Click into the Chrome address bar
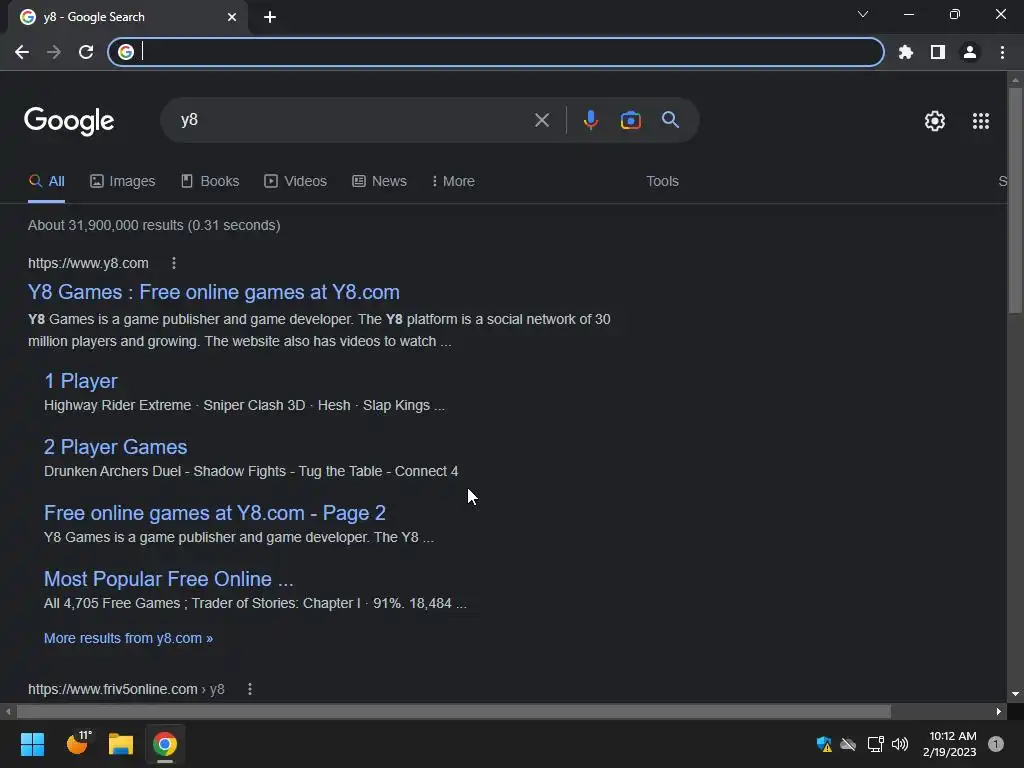Viewport: 1024px width, 768px height. pyautogui.click(x=496, y=52)
